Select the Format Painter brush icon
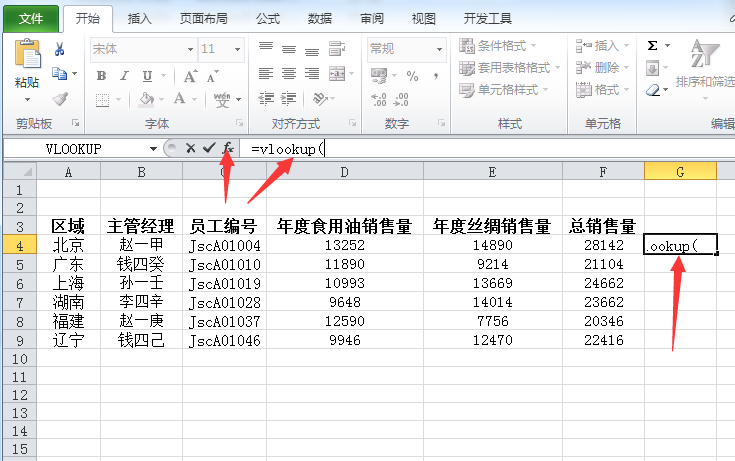 60,99
